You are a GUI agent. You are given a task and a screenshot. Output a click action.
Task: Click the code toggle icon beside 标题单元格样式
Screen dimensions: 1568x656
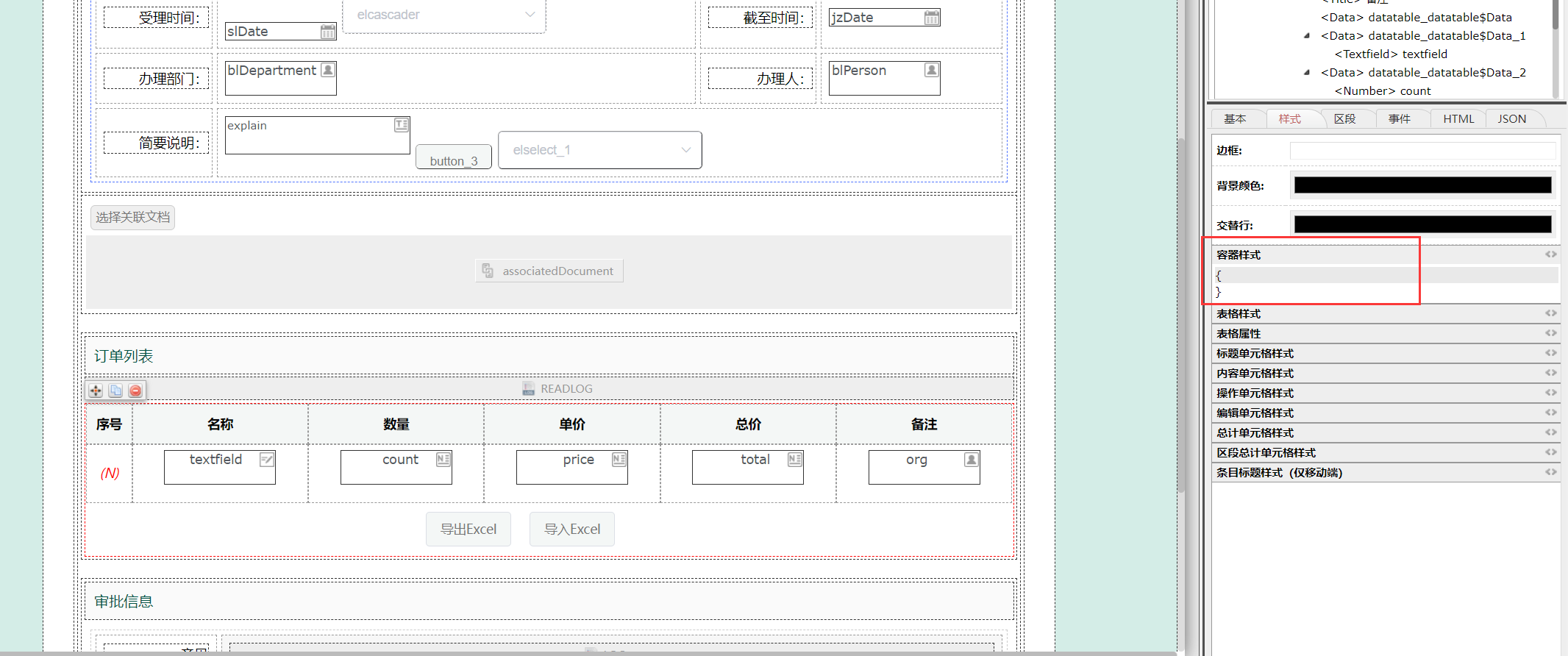click(1551, 353)
